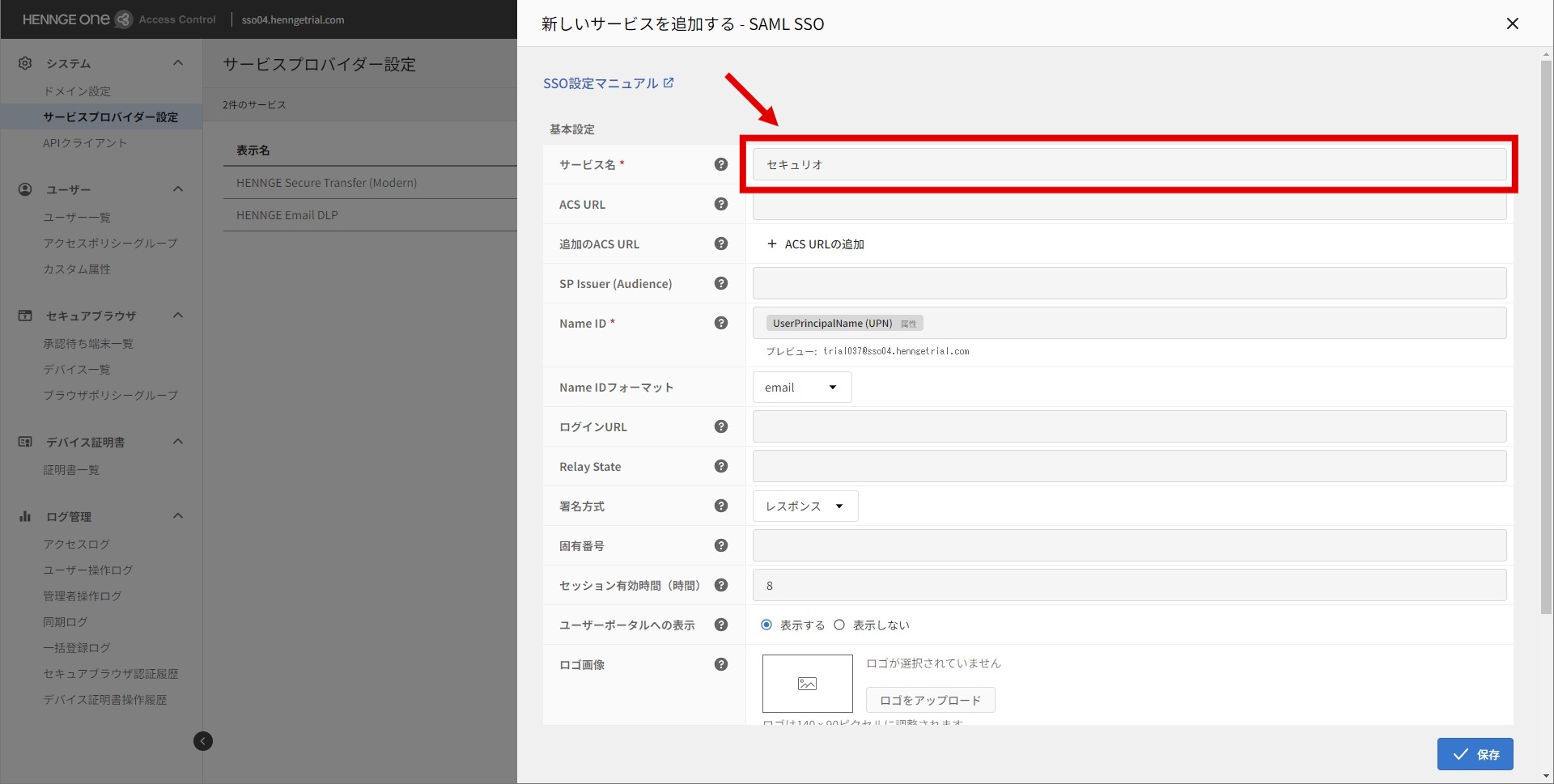1554x784 pixels.
Task: Open 署名方式 レスポンス dropdown
Action: coord(805,506)
